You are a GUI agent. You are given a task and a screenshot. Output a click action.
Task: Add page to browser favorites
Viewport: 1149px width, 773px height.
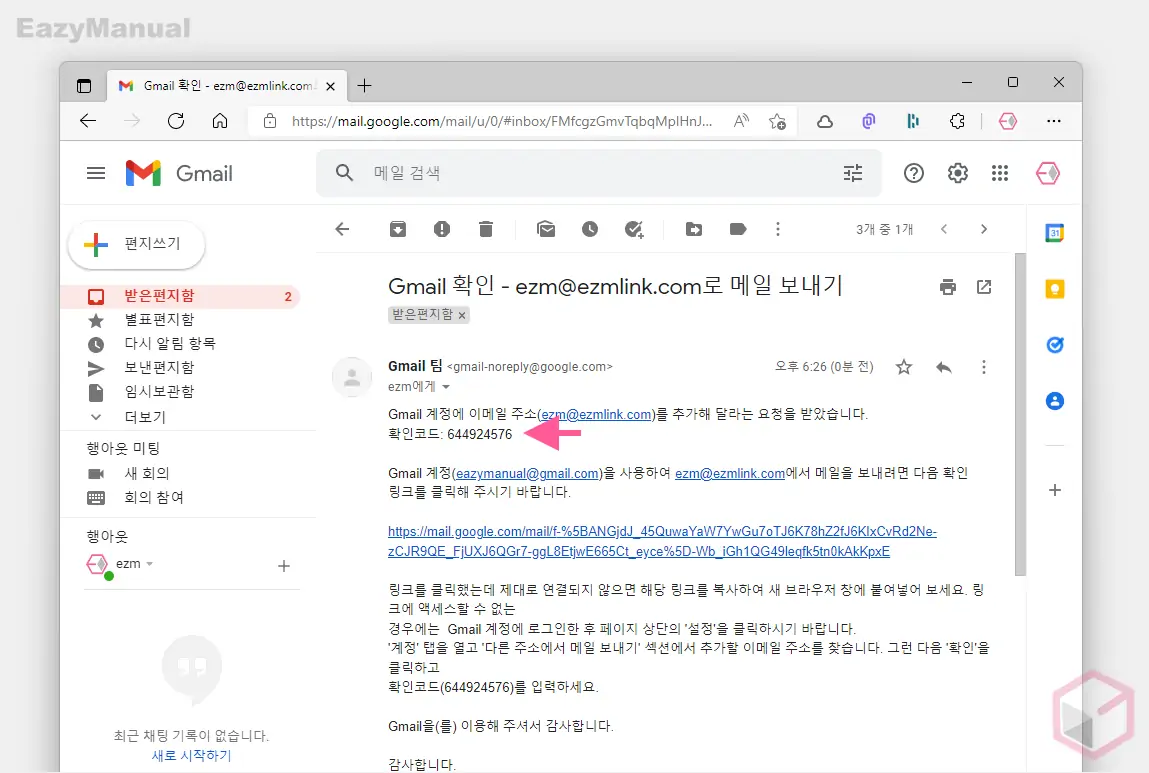click(x=777, y=121)
